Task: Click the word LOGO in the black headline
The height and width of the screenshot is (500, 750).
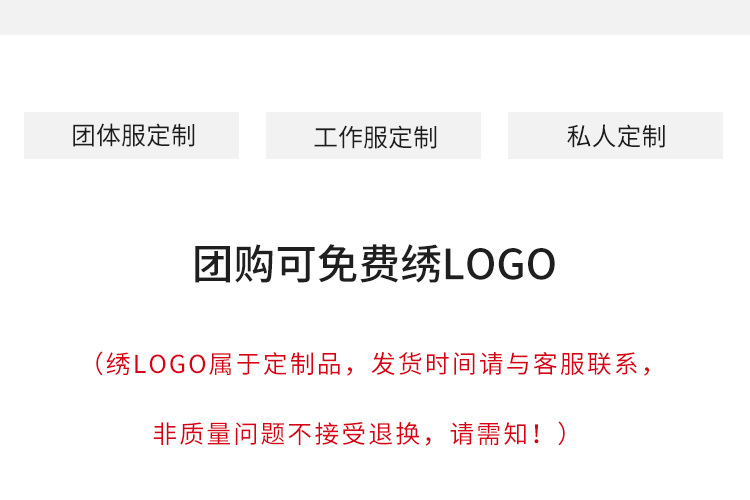Action: (500, 265)
